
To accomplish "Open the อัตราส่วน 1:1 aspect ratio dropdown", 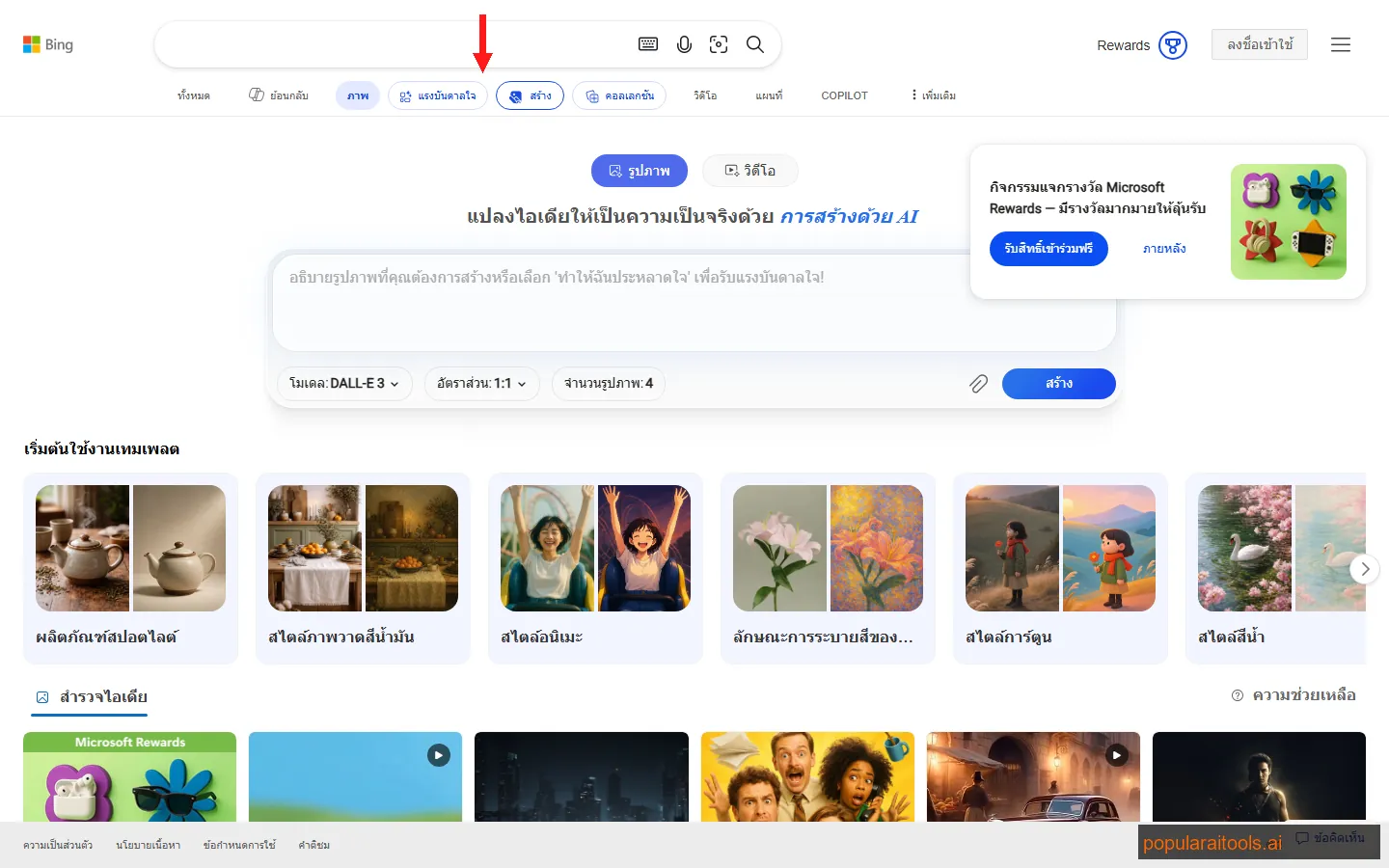I will pyautogui.click(x=482, y=383).
